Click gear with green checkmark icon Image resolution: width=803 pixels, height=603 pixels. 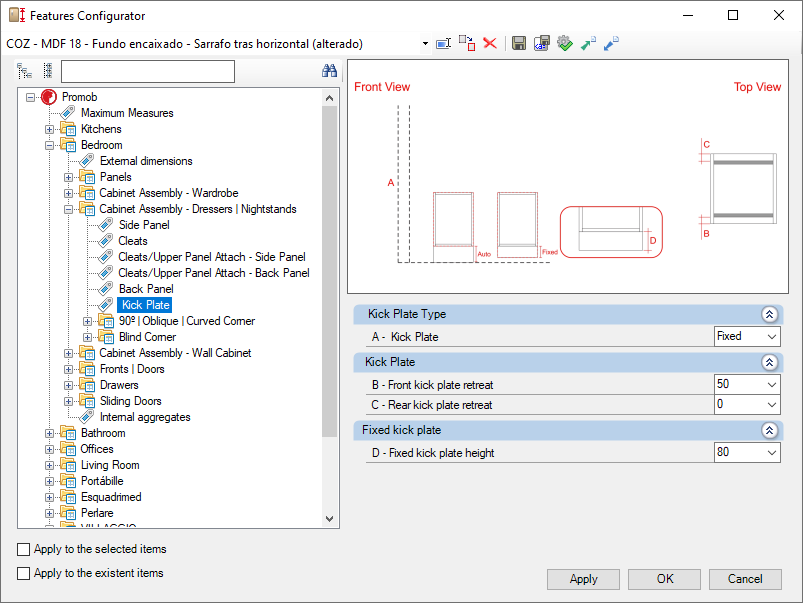565,44
